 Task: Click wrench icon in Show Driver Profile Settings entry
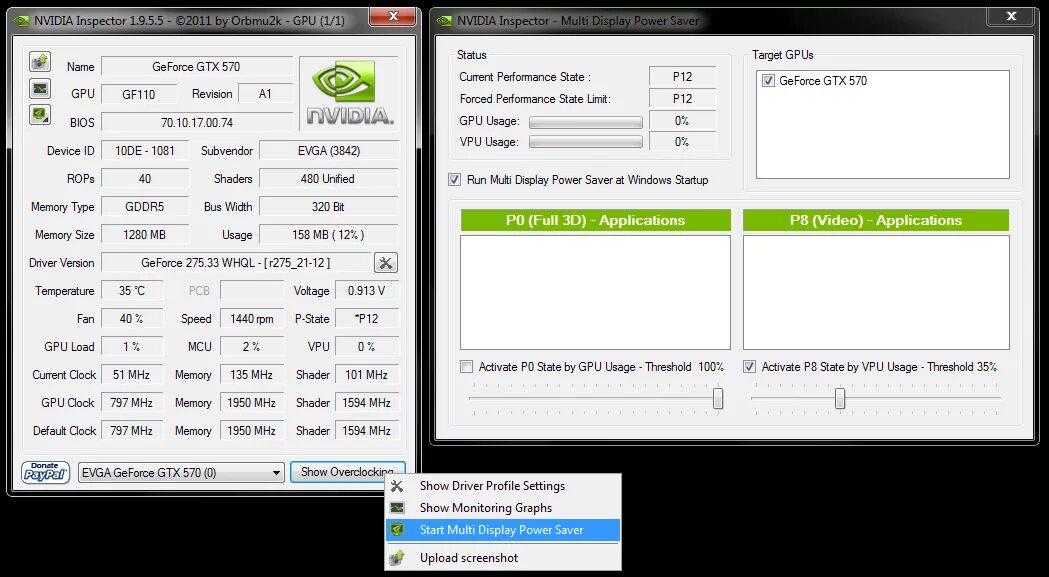tap(397, 486)
